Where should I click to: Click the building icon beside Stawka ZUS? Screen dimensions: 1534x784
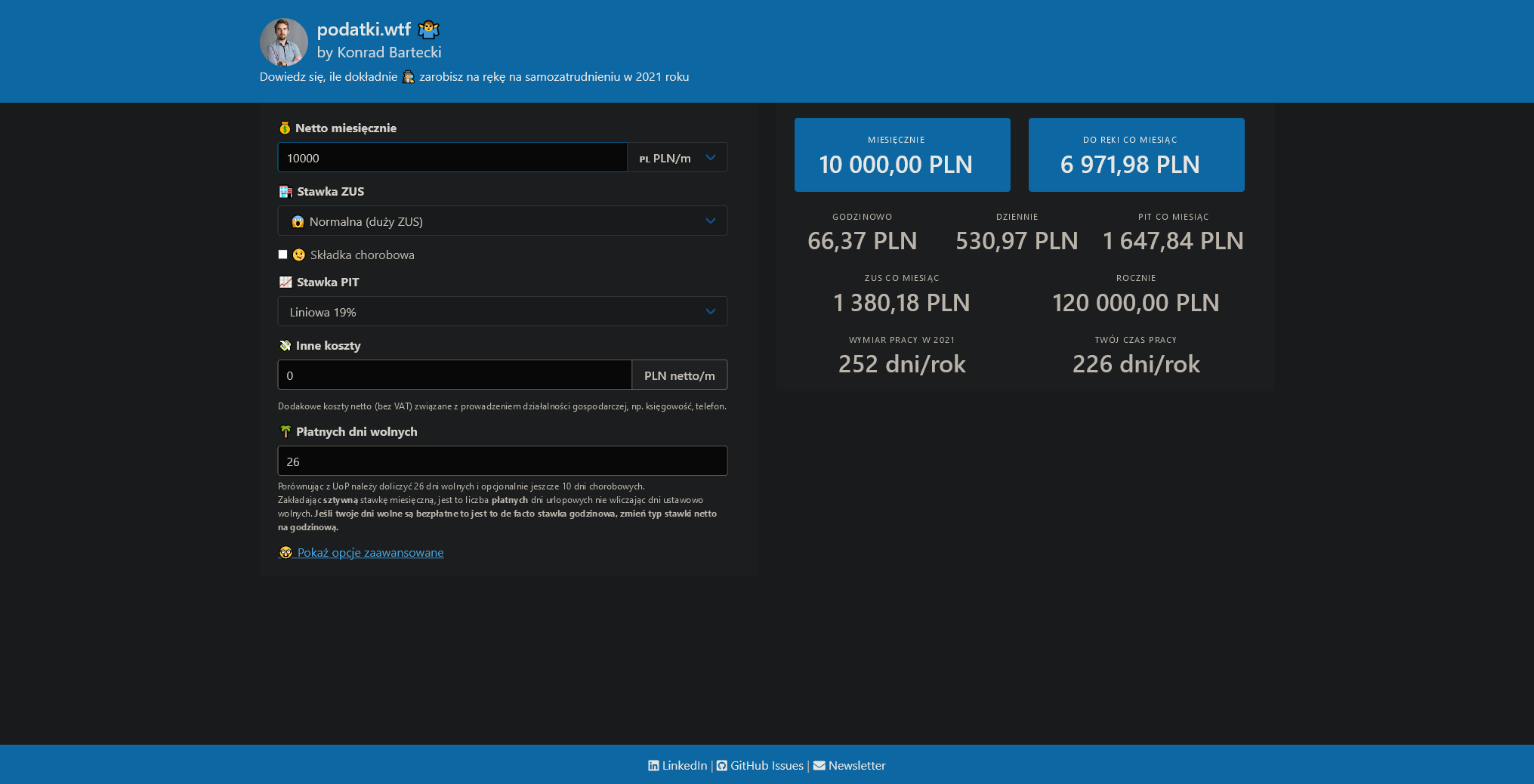tap(286, 192)
